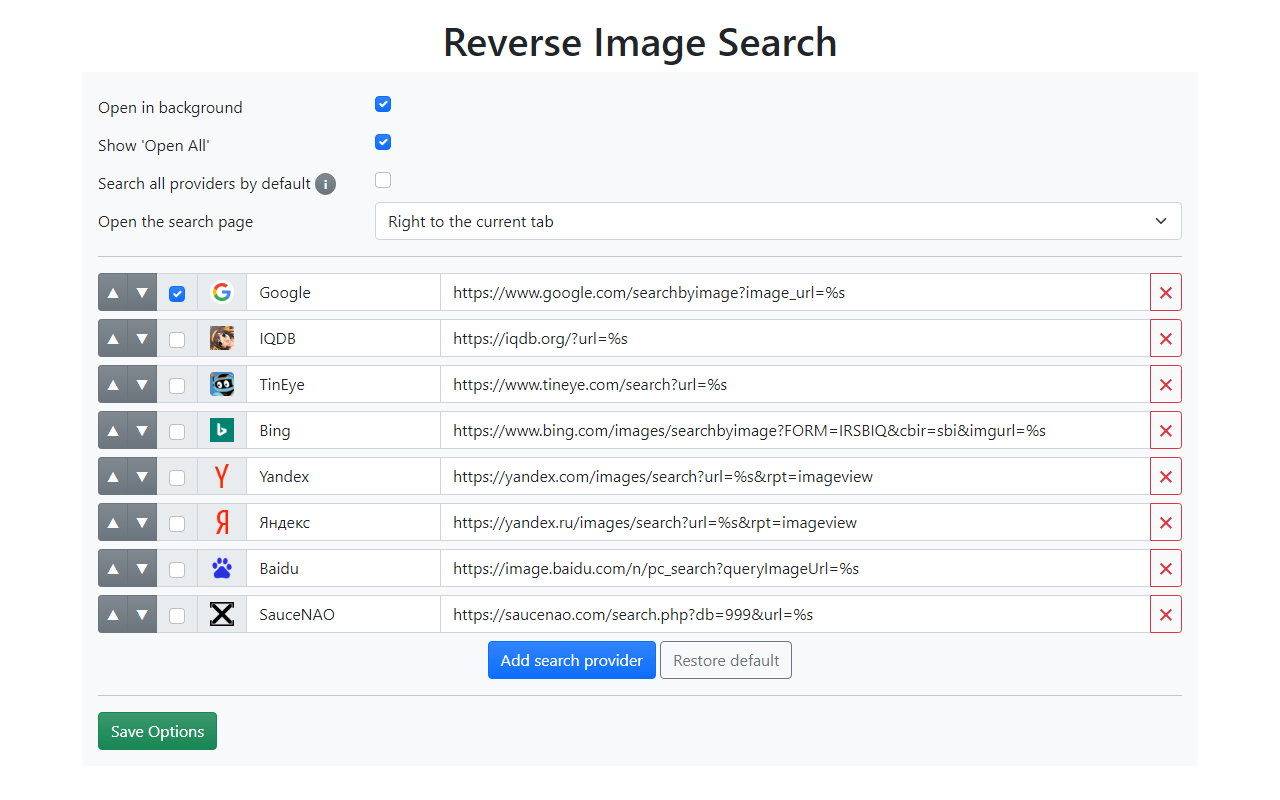Remove the SauceNAO provider entry

tap(1166, 614)
